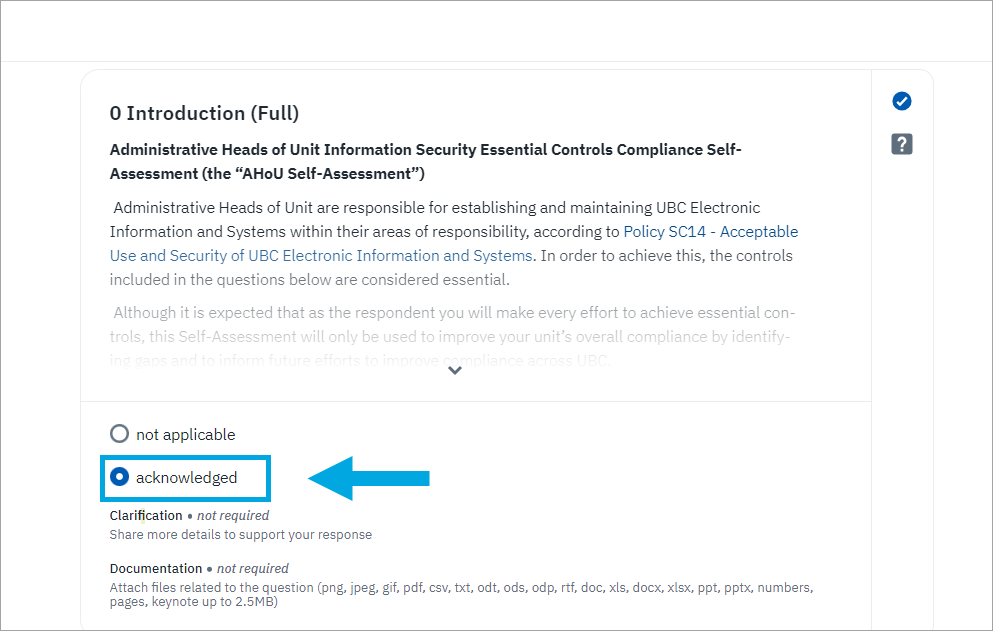Click the faded "Although it is expected" paragraph
Image resolution: width=993 pixels, height=631 pixels.
tap(450, 336)
